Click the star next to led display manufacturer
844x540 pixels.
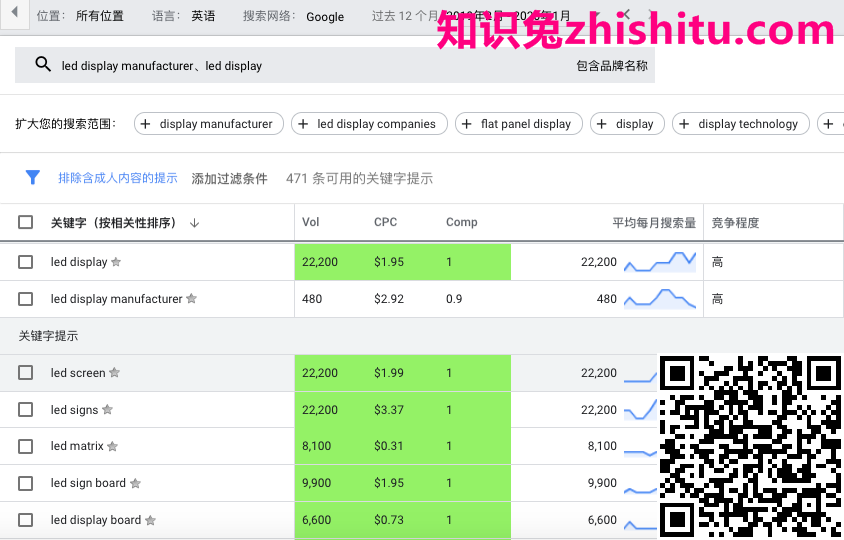(191, 298)
